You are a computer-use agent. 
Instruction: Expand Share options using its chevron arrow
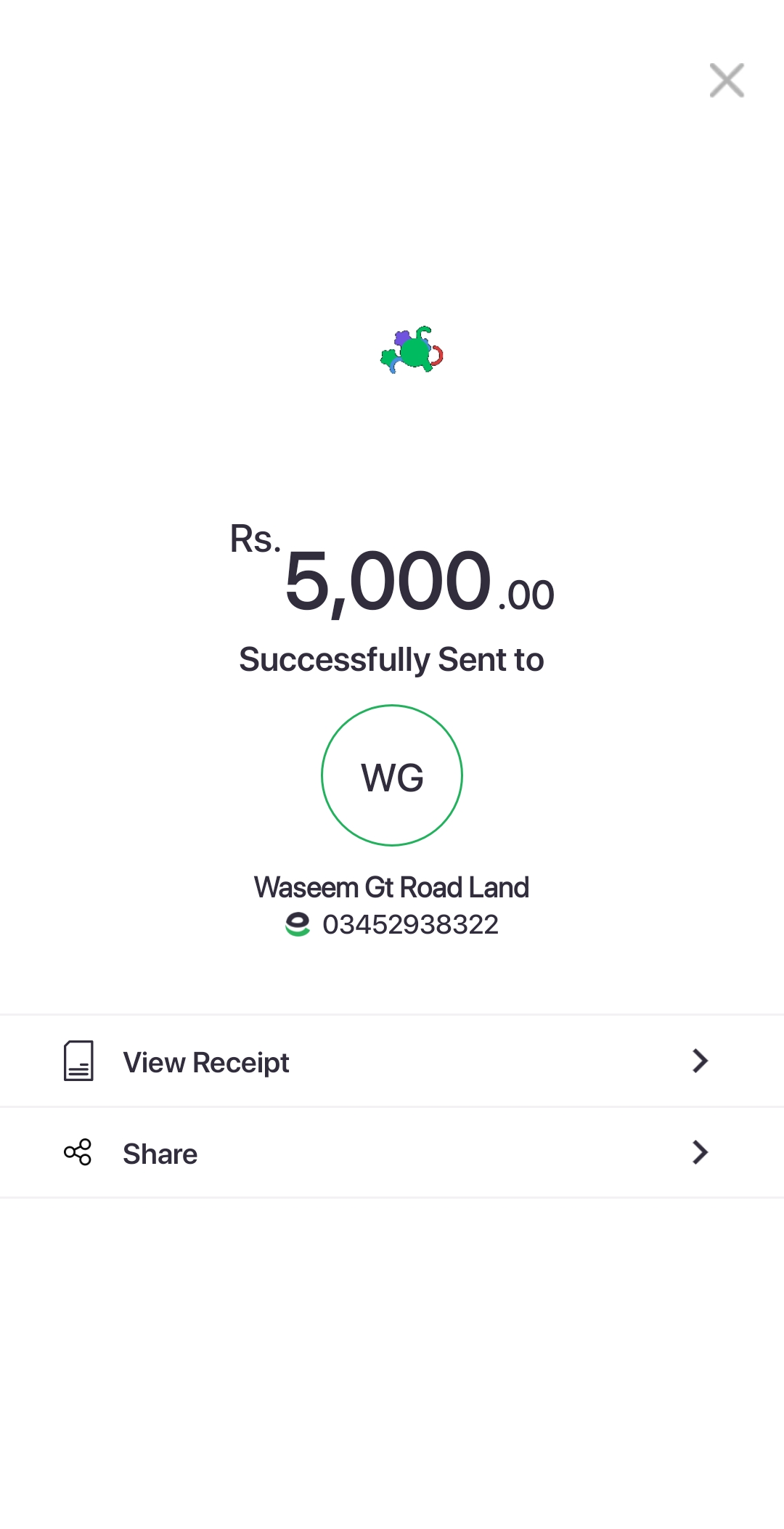pos(700,1152)
